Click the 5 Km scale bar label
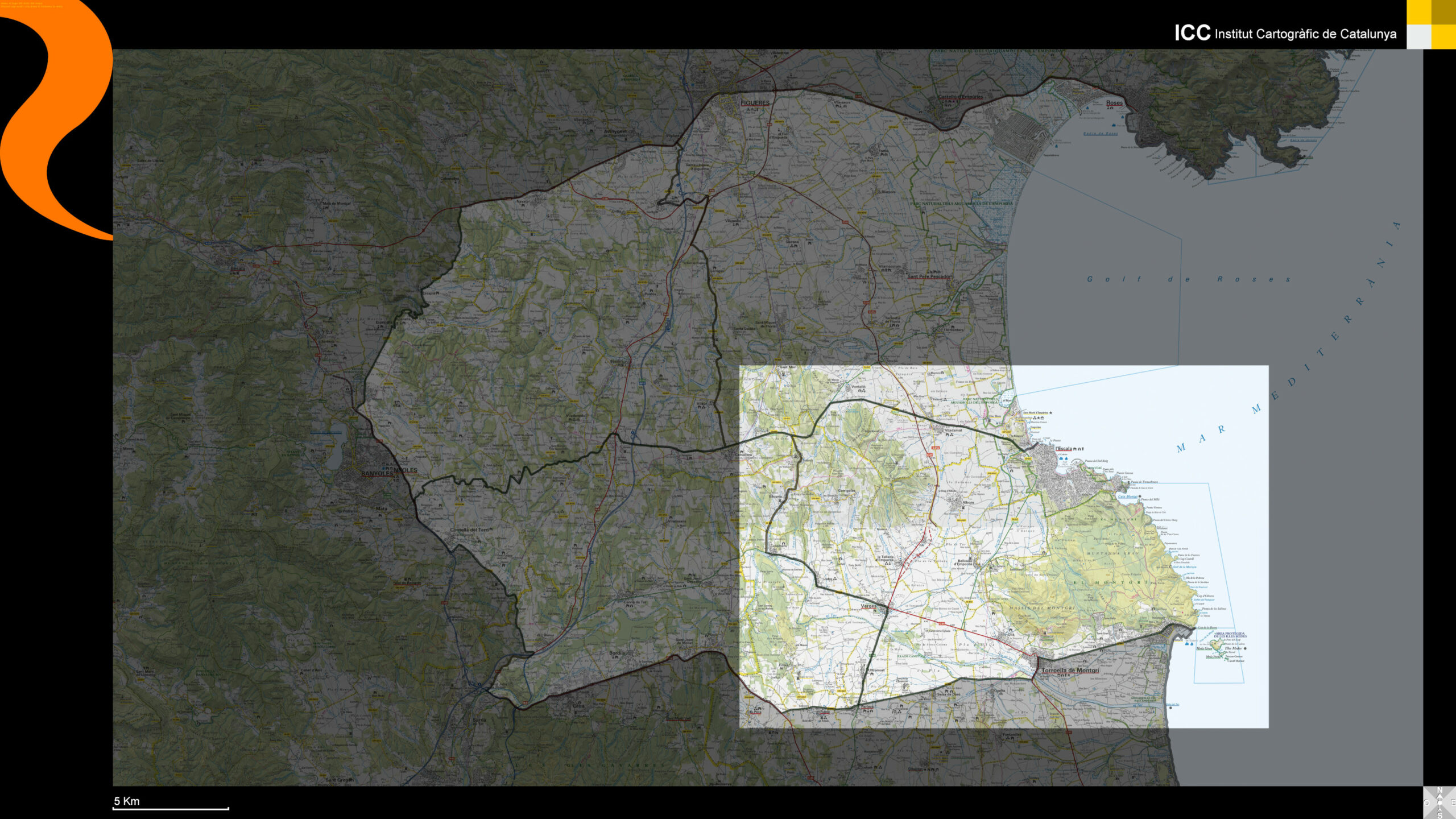The height and width of the screenshot is (819, 1456). point(127,801)
